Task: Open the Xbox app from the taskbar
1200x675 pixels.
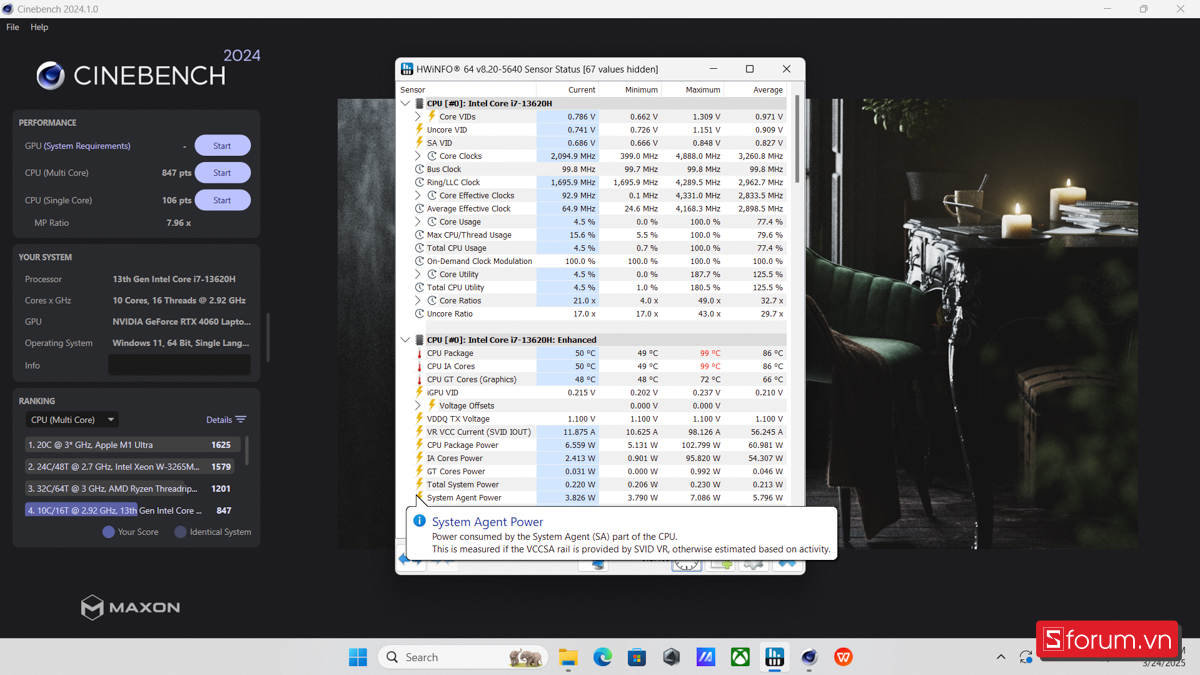Action: point(740,657)
